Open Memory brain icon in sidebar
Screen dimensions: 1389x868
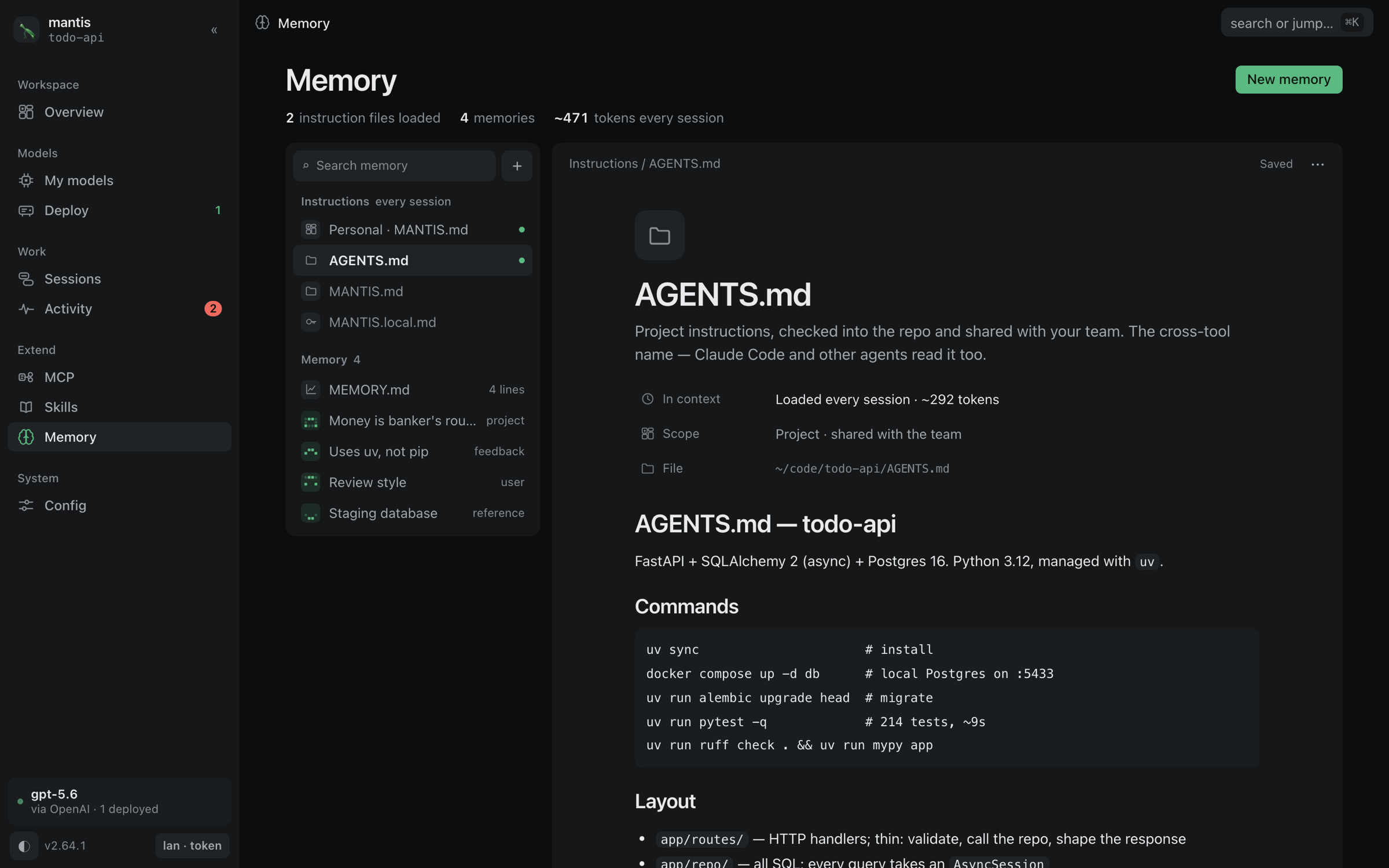[x=26, y=437]
